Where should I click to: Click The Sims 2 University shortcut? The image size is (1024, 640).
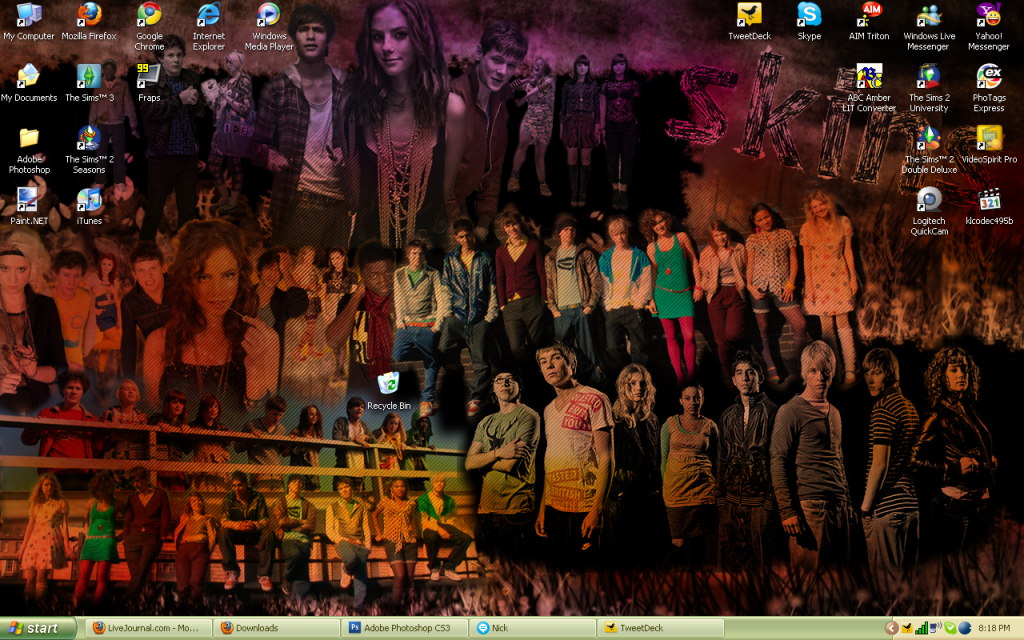click(x=929, y=88)
